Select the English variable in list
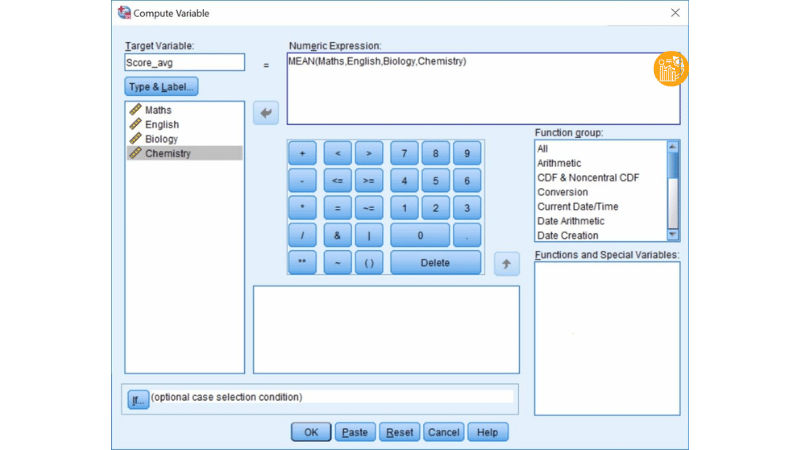The height and width of the screenshot is (450, 800). (x=162, y=125)
